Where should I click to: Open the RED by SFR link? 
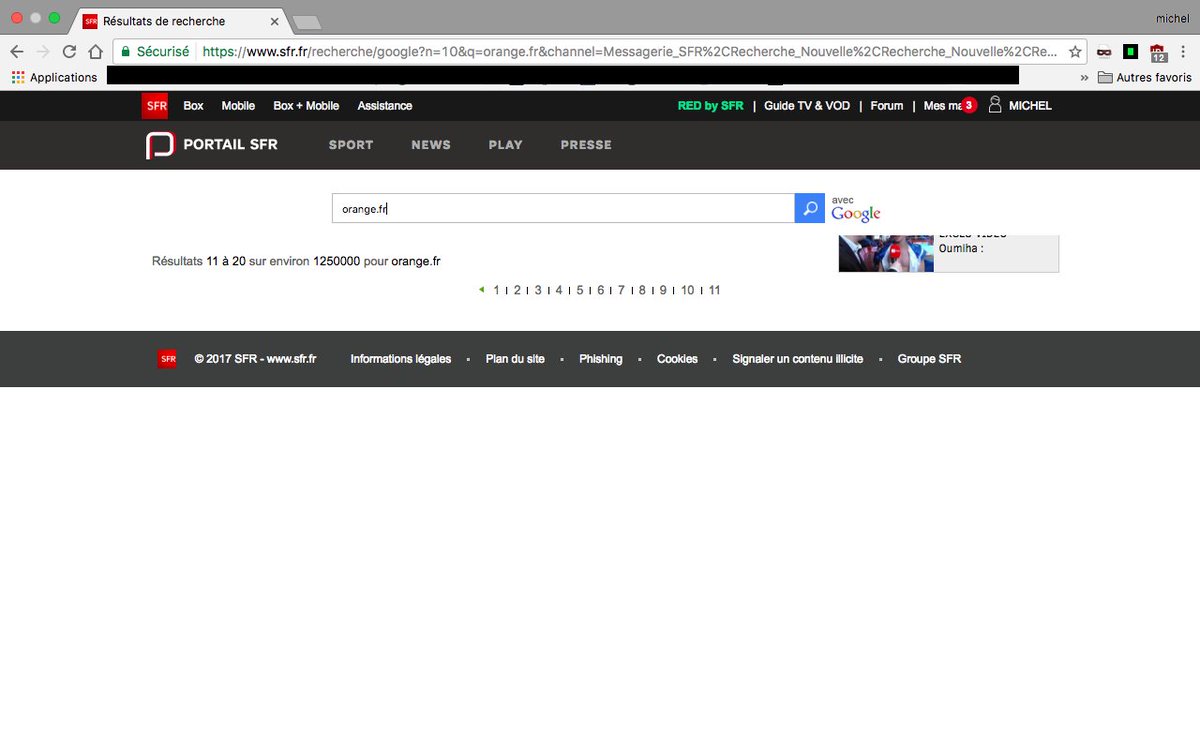pos(711,105)
